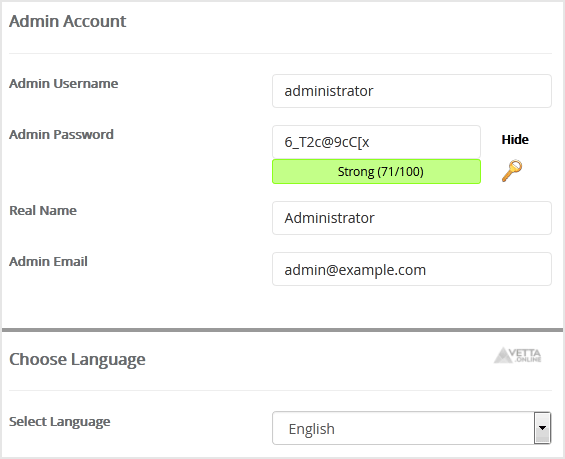Select the Real Name text field
This screenshot has width=565, height=459.
412,218
